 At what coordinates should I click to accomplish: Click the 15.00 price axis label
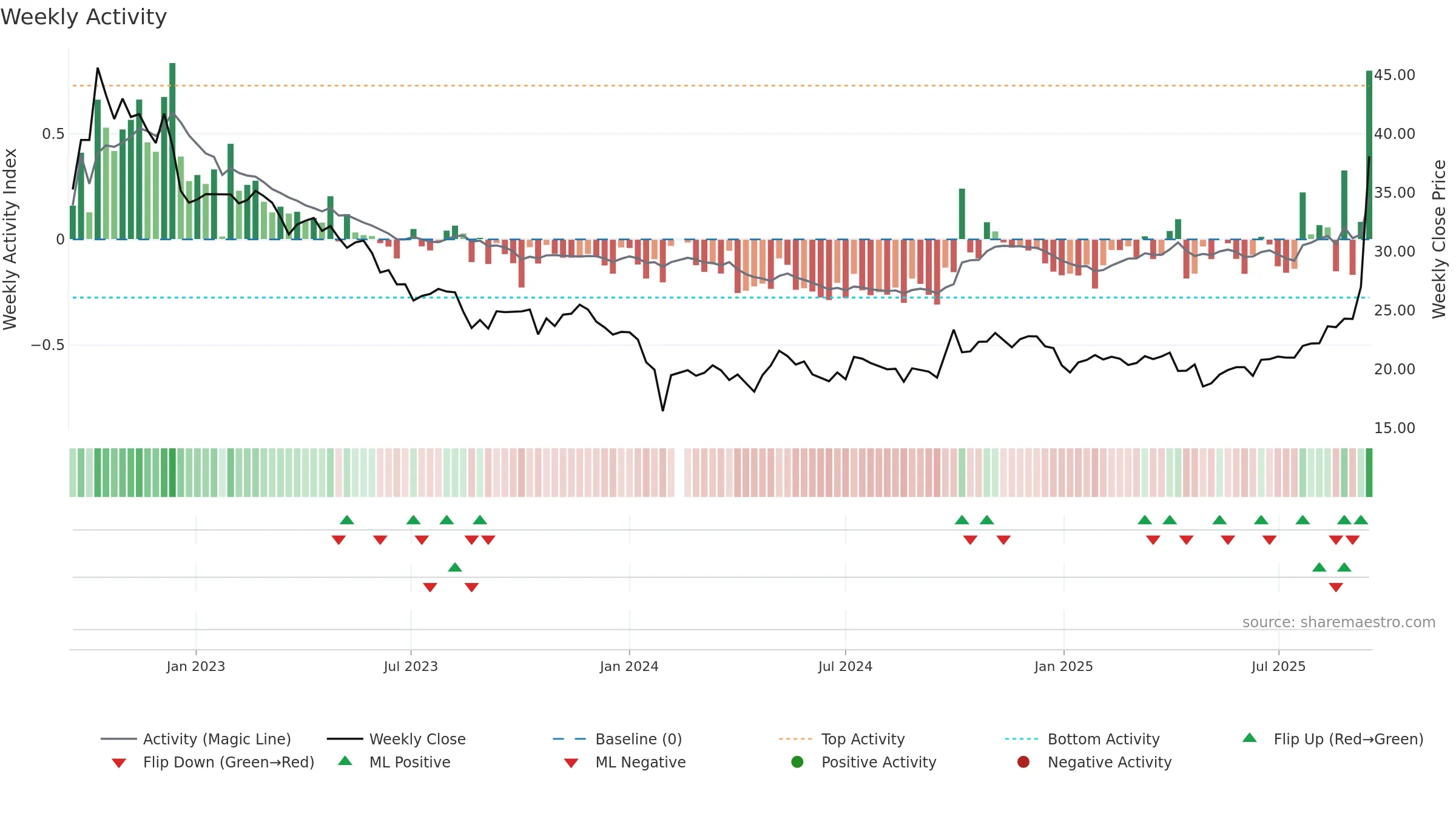[x=1395, y=428]
